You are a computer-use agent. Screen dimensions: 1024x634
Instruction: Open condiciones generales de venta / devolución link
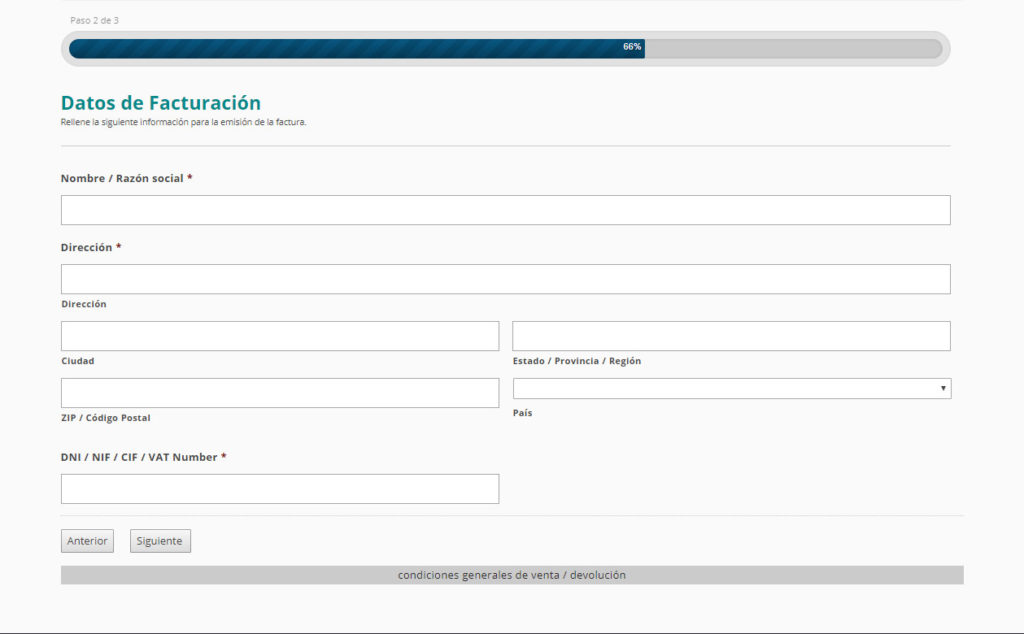512,575
